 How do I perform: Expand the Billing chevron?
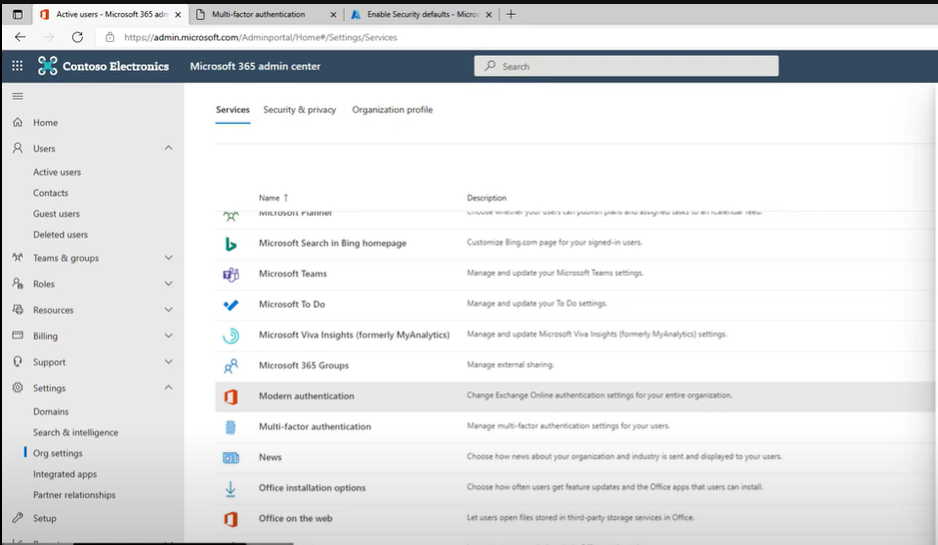point(169,335)
